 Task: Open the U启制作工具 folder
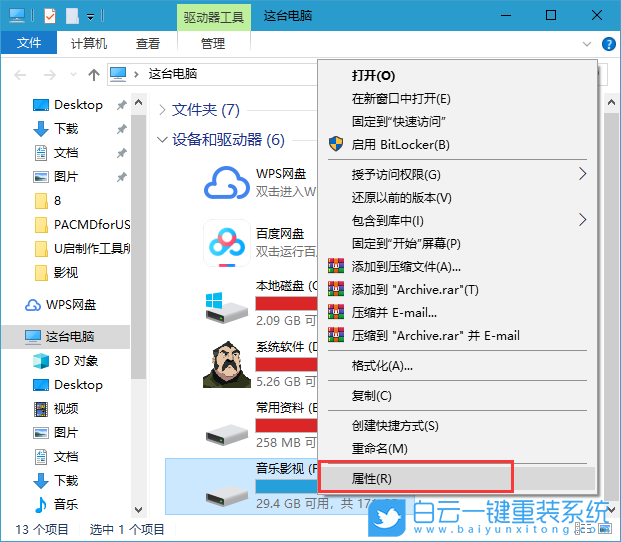tap(82, 249)
